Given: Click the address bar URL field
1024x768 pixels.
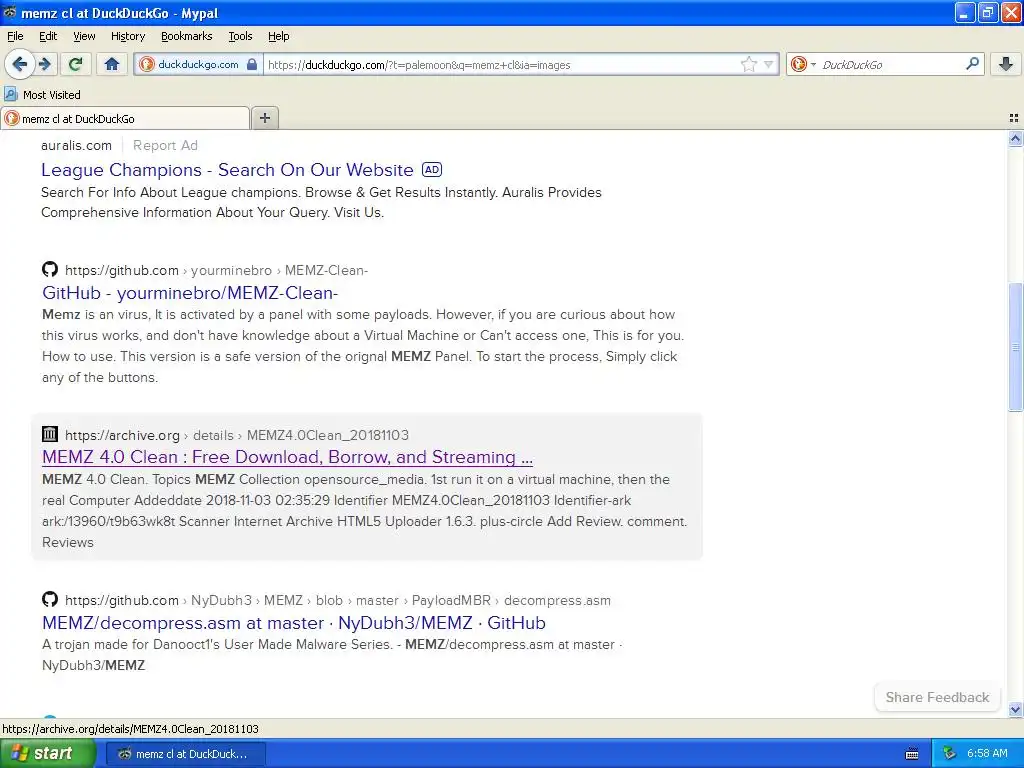Looking at the screenshot, I should [500, 65].
